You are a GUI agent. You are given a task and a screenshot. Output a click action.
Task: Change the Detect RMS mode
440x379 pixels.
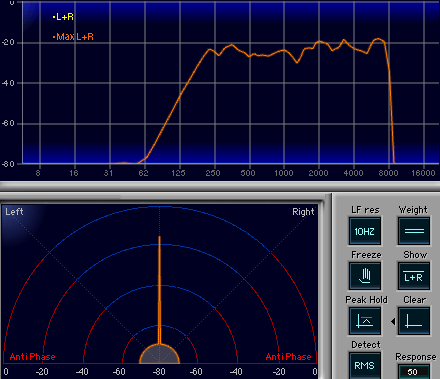365,366
